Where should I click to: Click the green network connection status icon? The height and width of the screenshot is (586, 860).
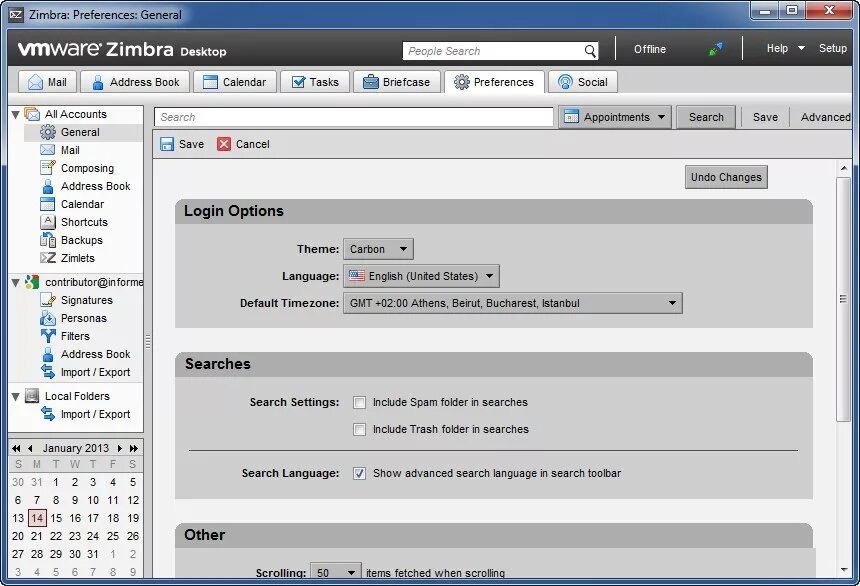tap(715, 49)
